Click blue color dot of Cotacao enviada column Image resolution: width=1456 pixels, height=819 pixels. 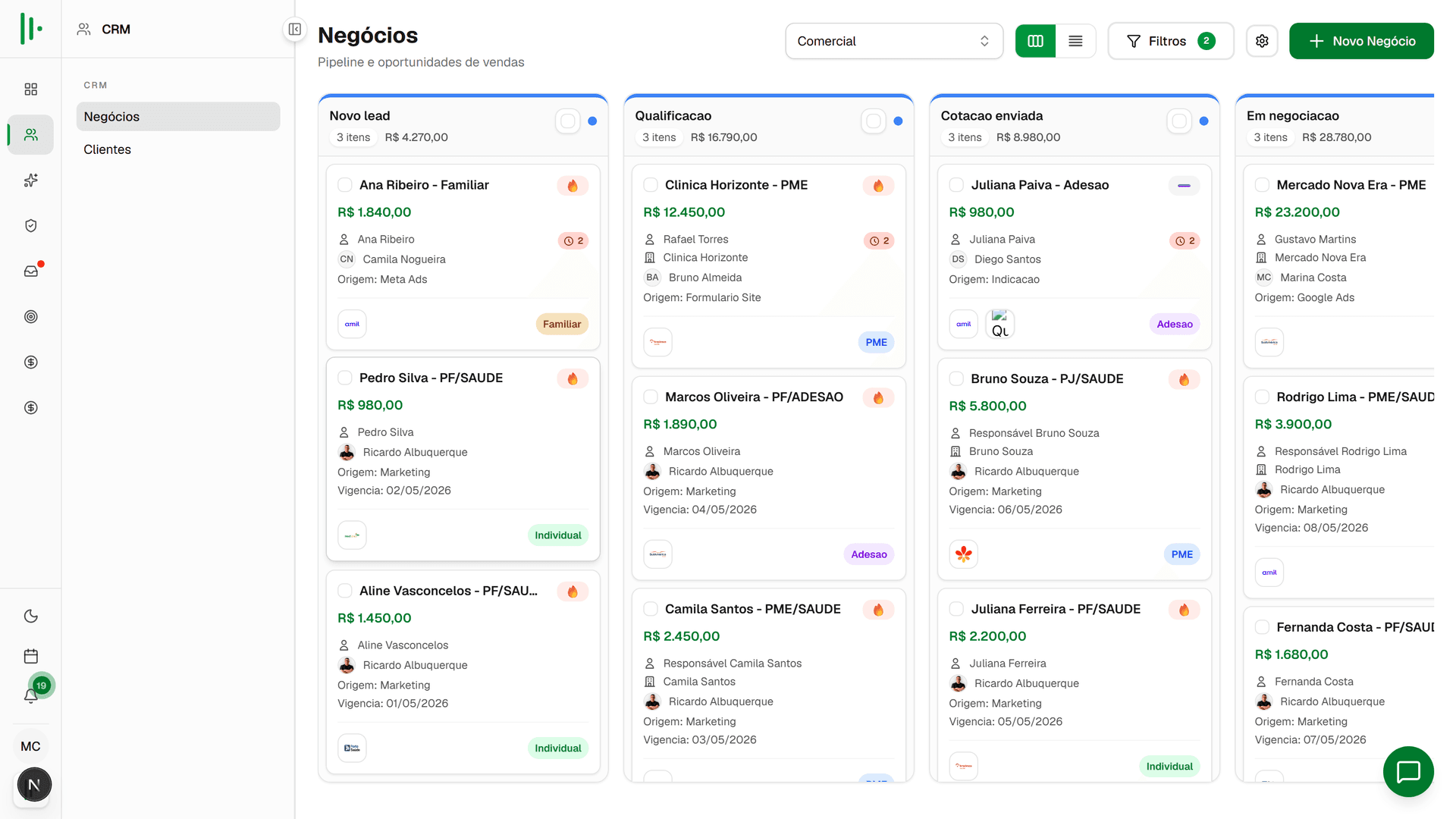tap(1203, 121)
